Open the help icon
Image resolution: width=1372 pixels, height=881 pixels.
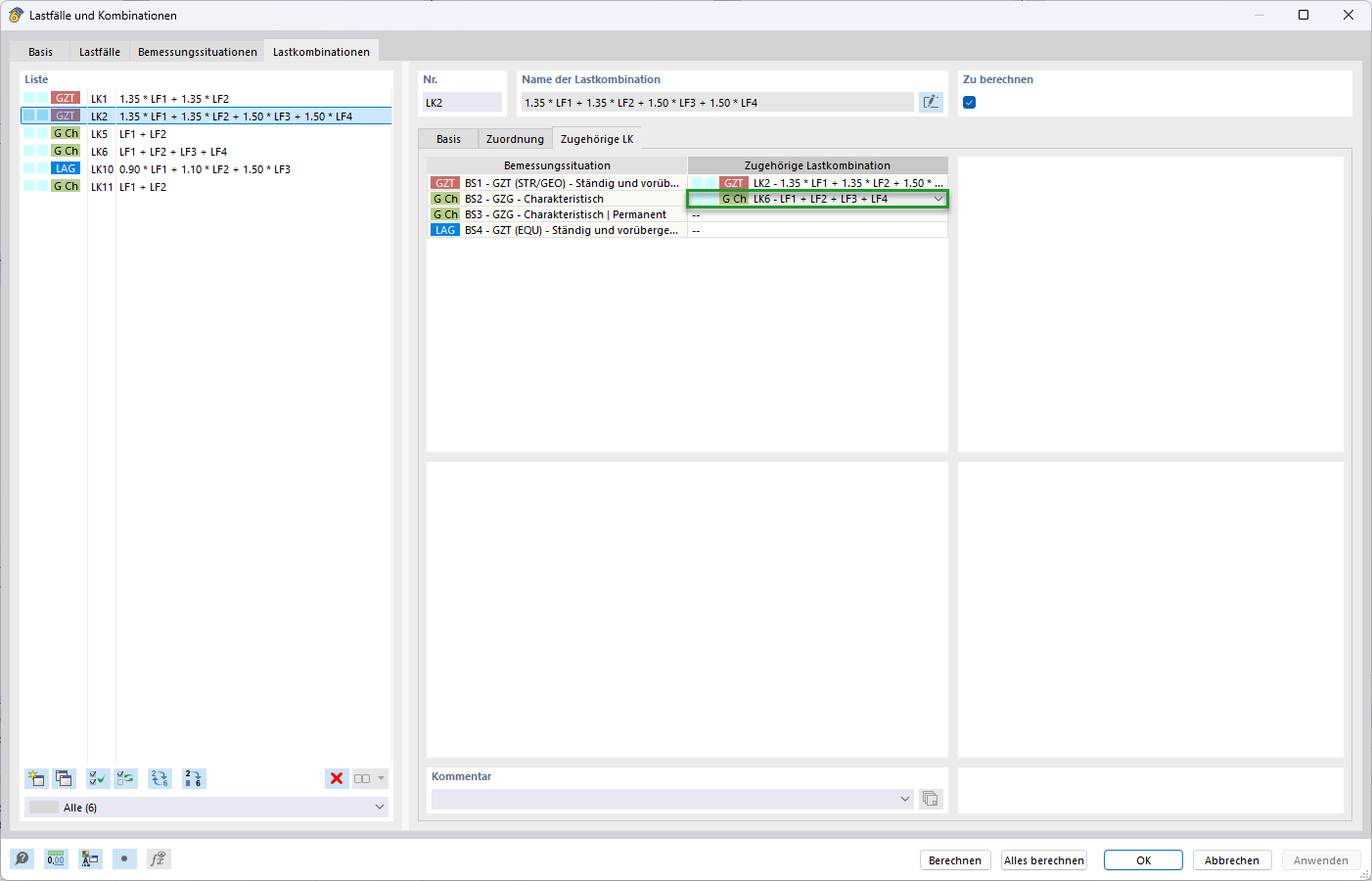[22, 858]
